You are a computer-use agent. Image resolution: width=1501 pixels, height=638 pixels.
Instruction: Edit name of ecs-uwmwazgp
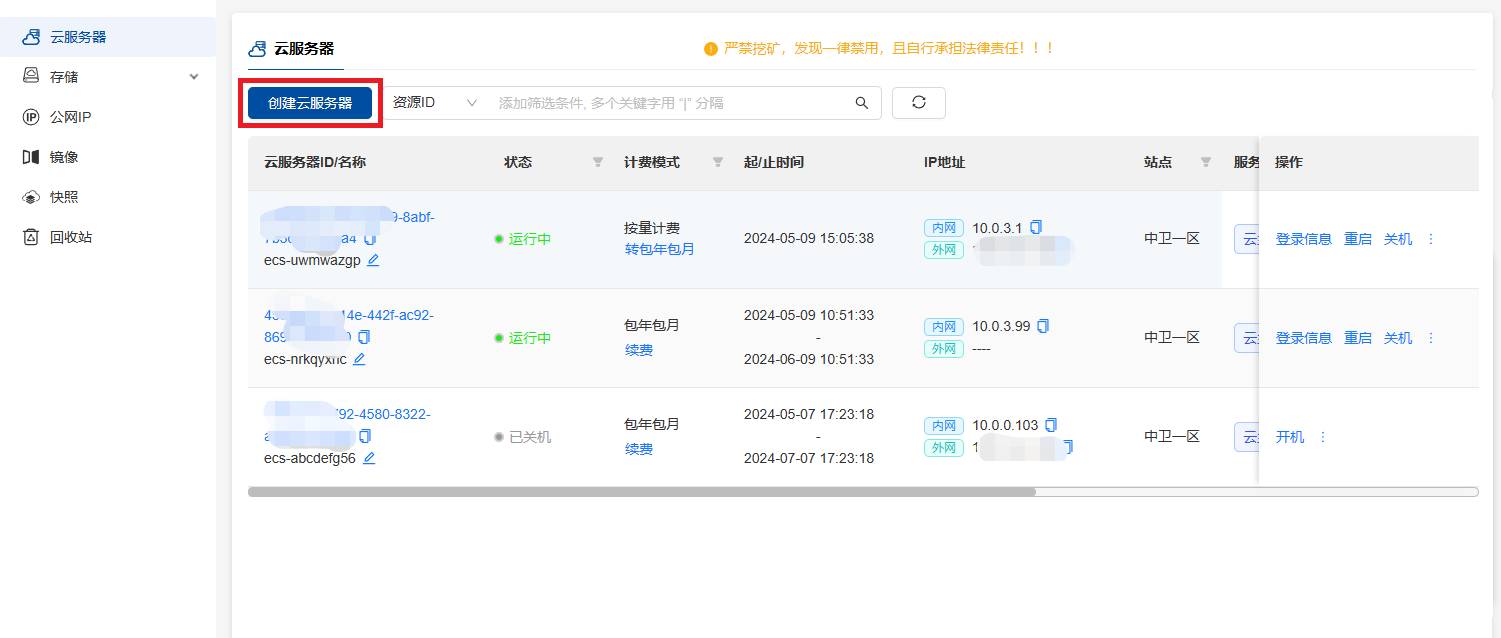373,260
